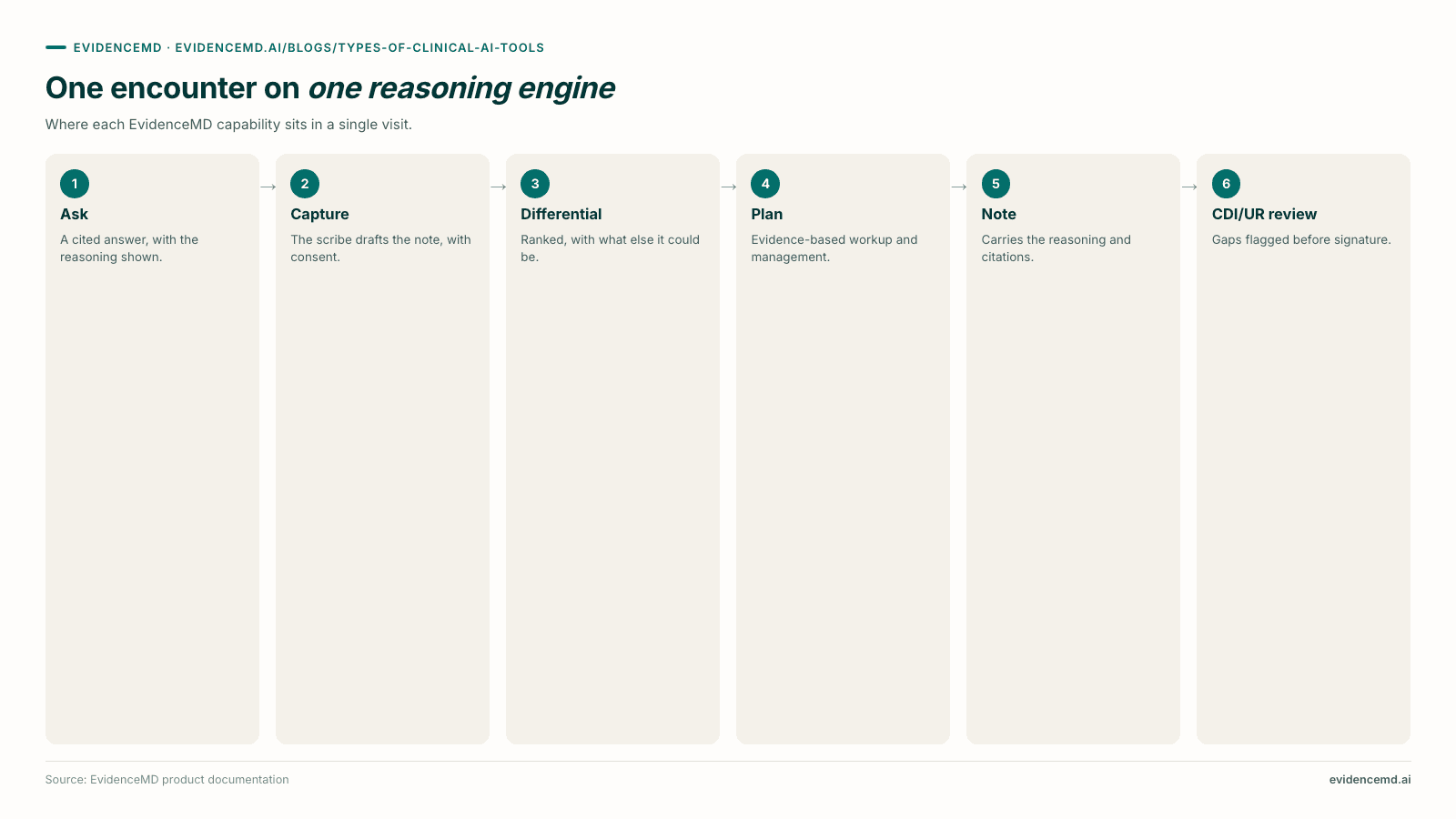Screen dimensions: 1456x819
Task: Click "The scribe drafts the note, with consent."
Action: [380, 248]
